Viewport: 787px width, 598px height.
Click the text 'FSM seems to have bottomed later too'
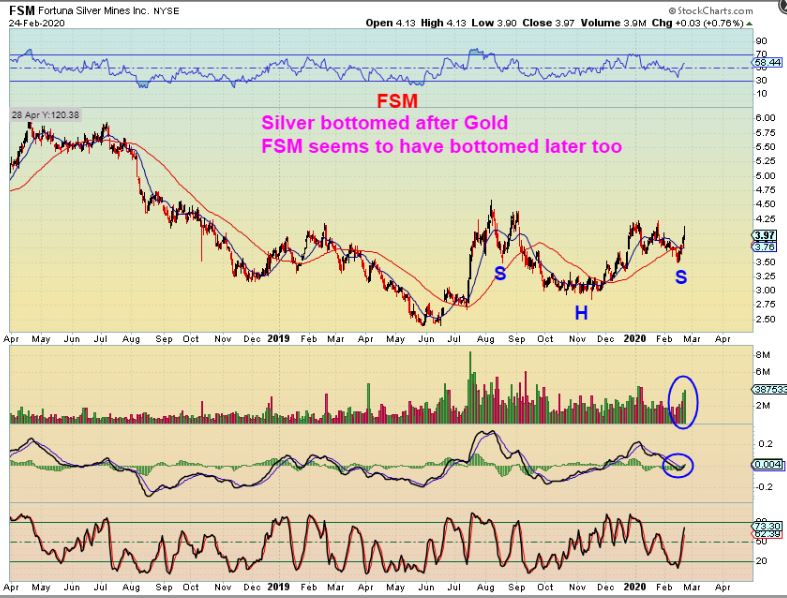coord(442,146)
